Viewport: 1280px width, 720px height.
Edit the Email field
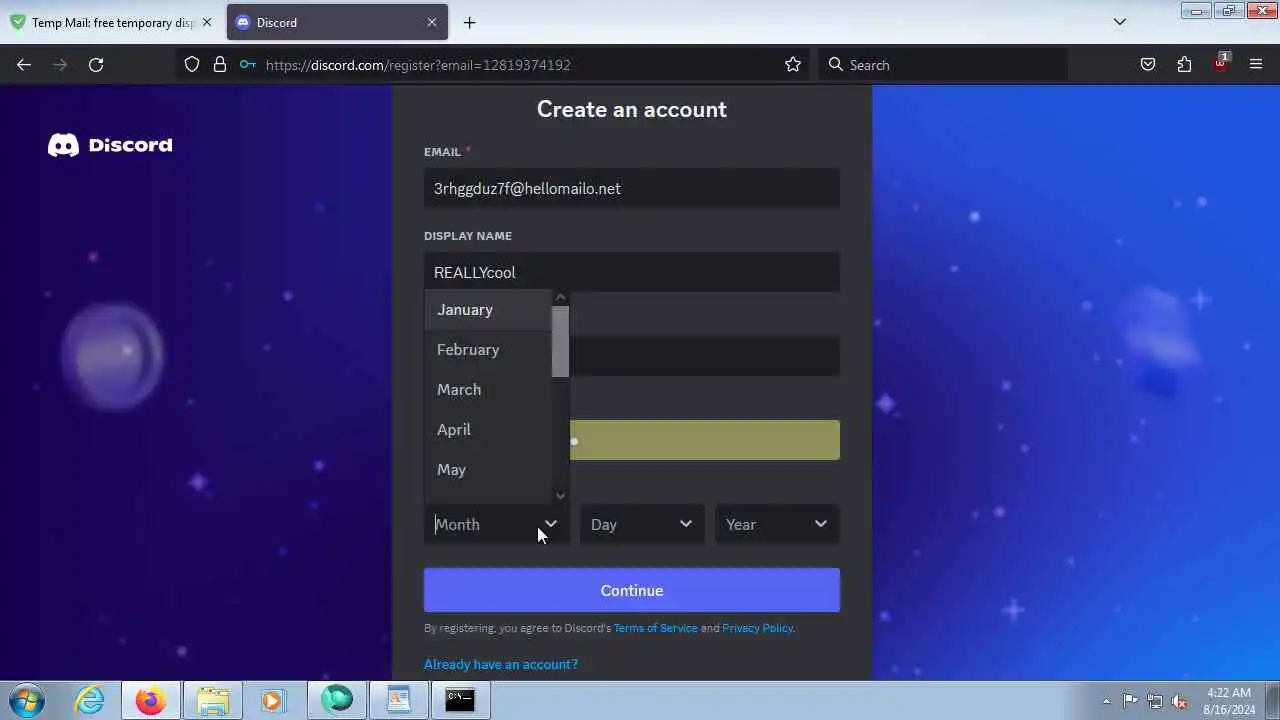pyautogui.click(x=632, y=188)
